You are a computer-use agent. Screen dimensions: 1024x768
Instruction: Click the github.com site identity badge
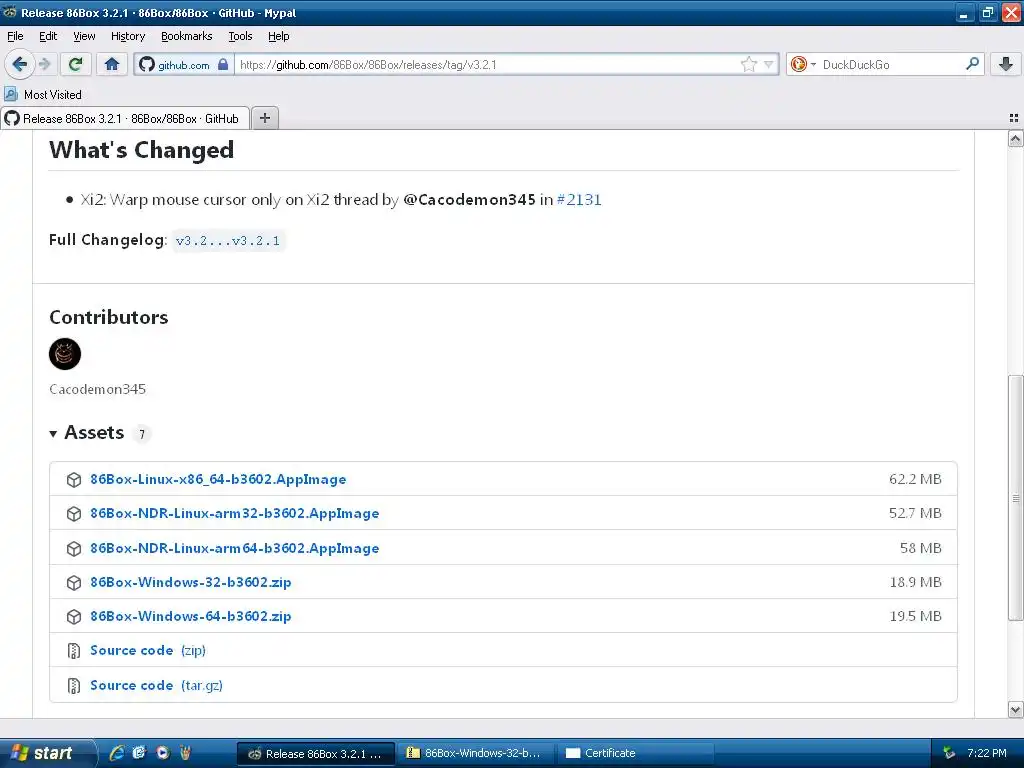[184, 65]
